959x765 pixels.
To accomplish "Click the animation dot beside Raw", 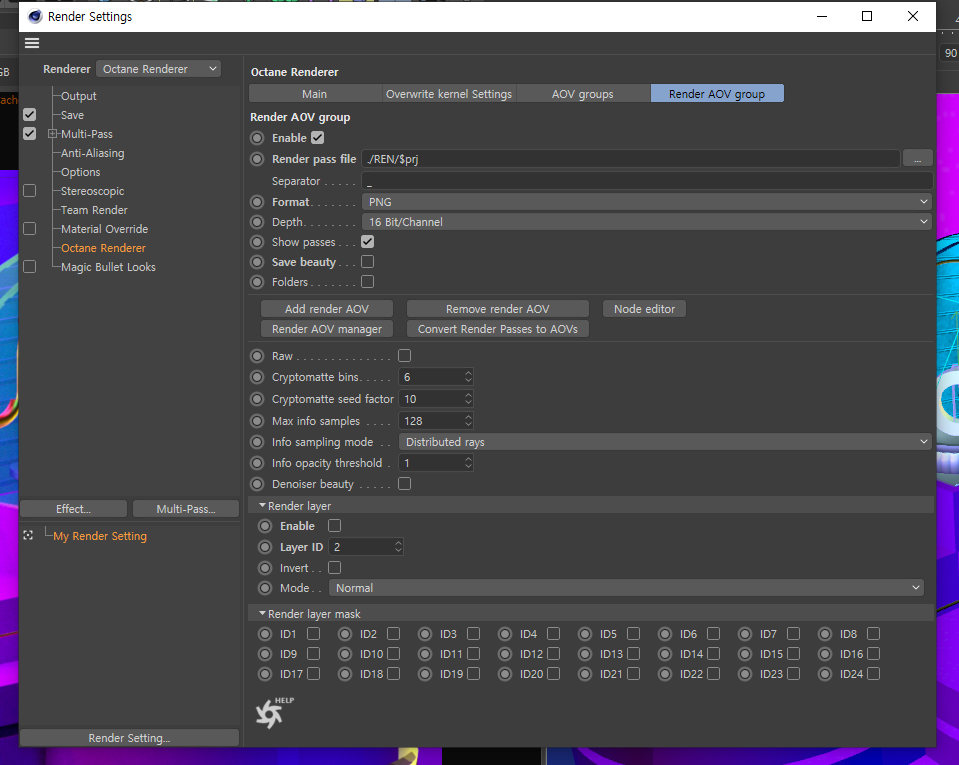I will tap(257, 356).
